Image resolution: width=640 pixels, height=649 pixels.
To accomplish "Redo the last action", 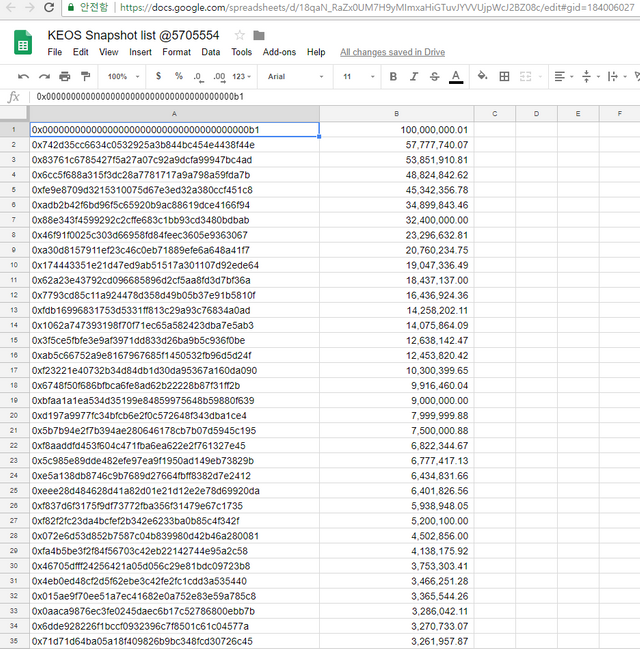I will coord(44,77).
